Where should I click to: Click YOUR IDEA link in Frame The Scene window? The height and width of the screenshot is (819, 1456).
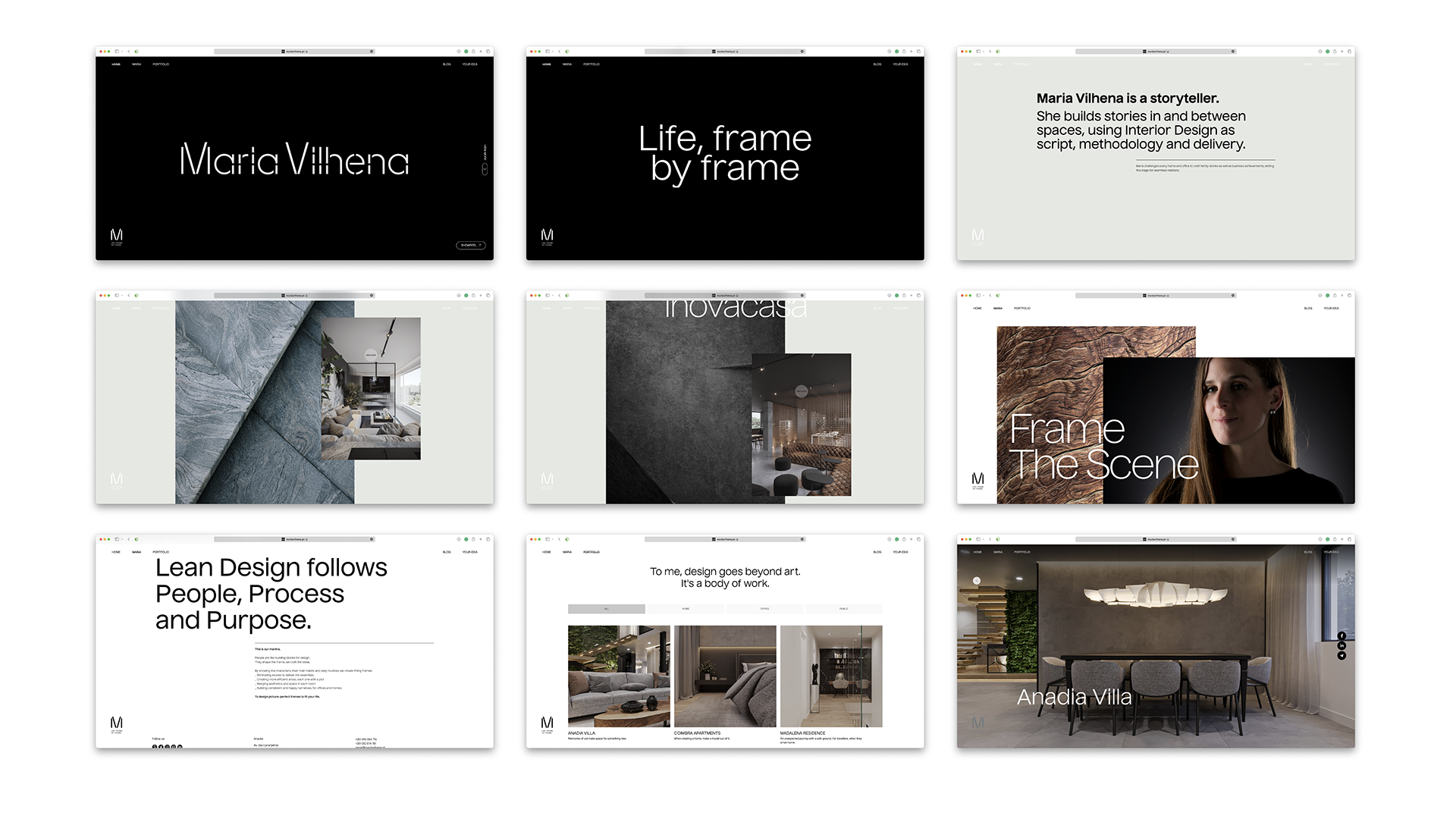coord(1331,309)
